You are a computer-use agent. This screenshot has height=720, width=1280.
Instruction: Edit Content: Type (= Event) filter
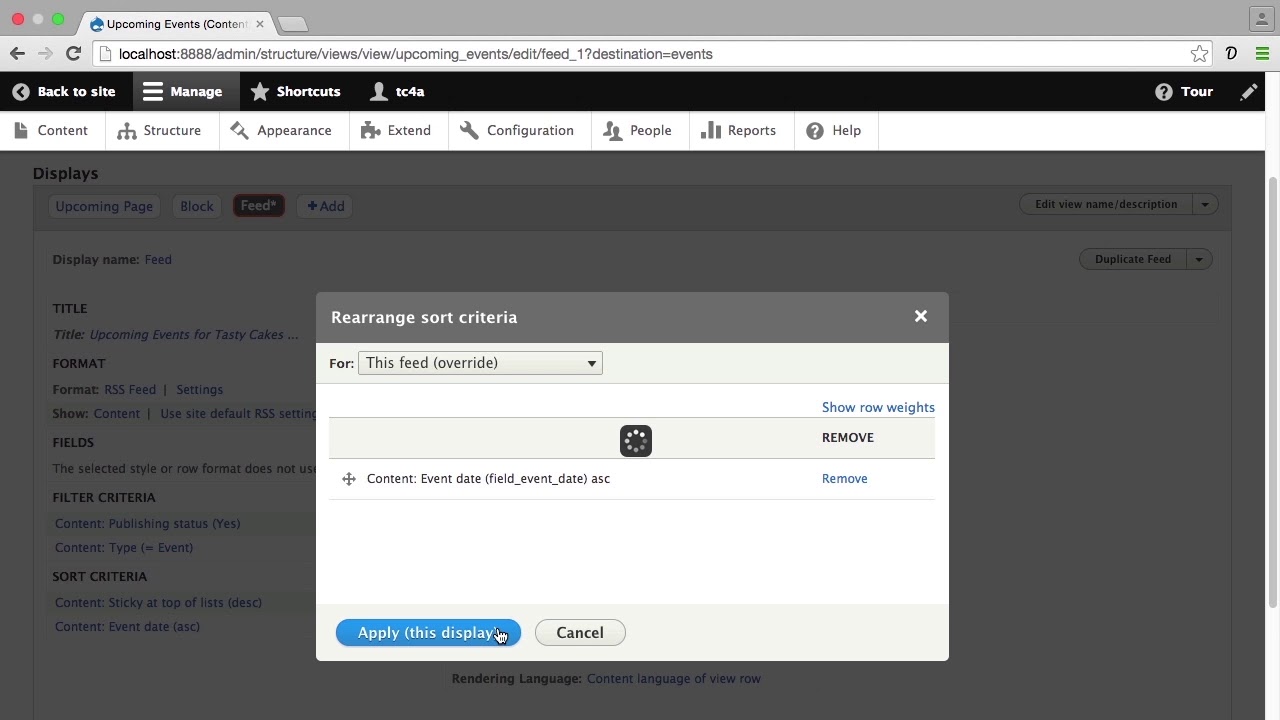coord(124,547)
